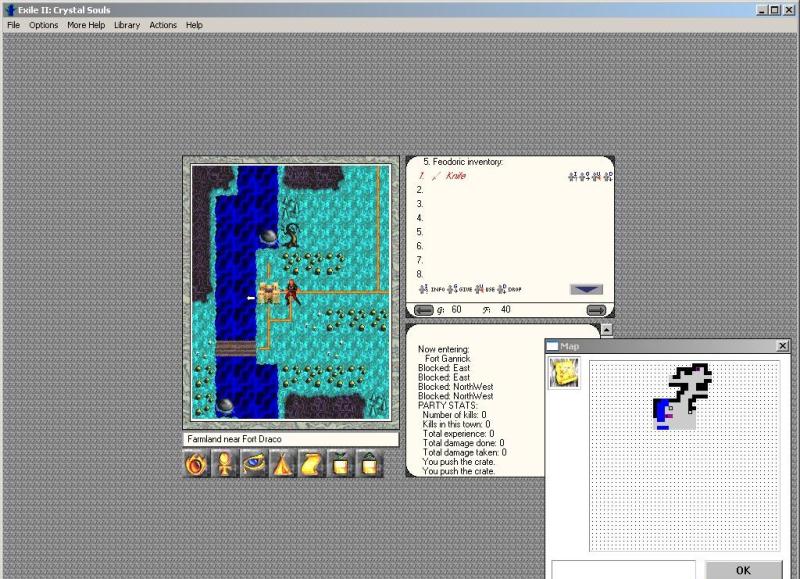Click the Info icon below inventory list
The height and width of the screenshot is (579, 800).
tap(423, 289)
